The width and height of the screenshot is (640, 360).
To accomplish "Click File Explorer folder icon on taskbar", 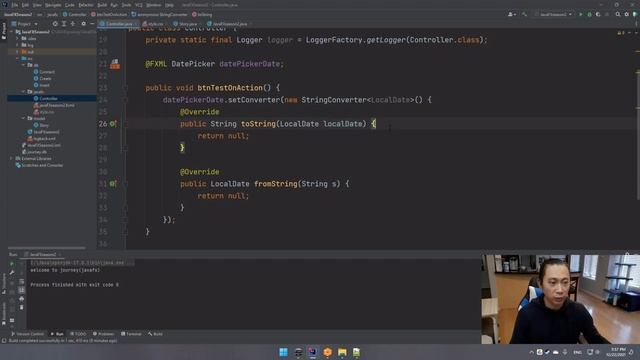I will coord(342,352).
